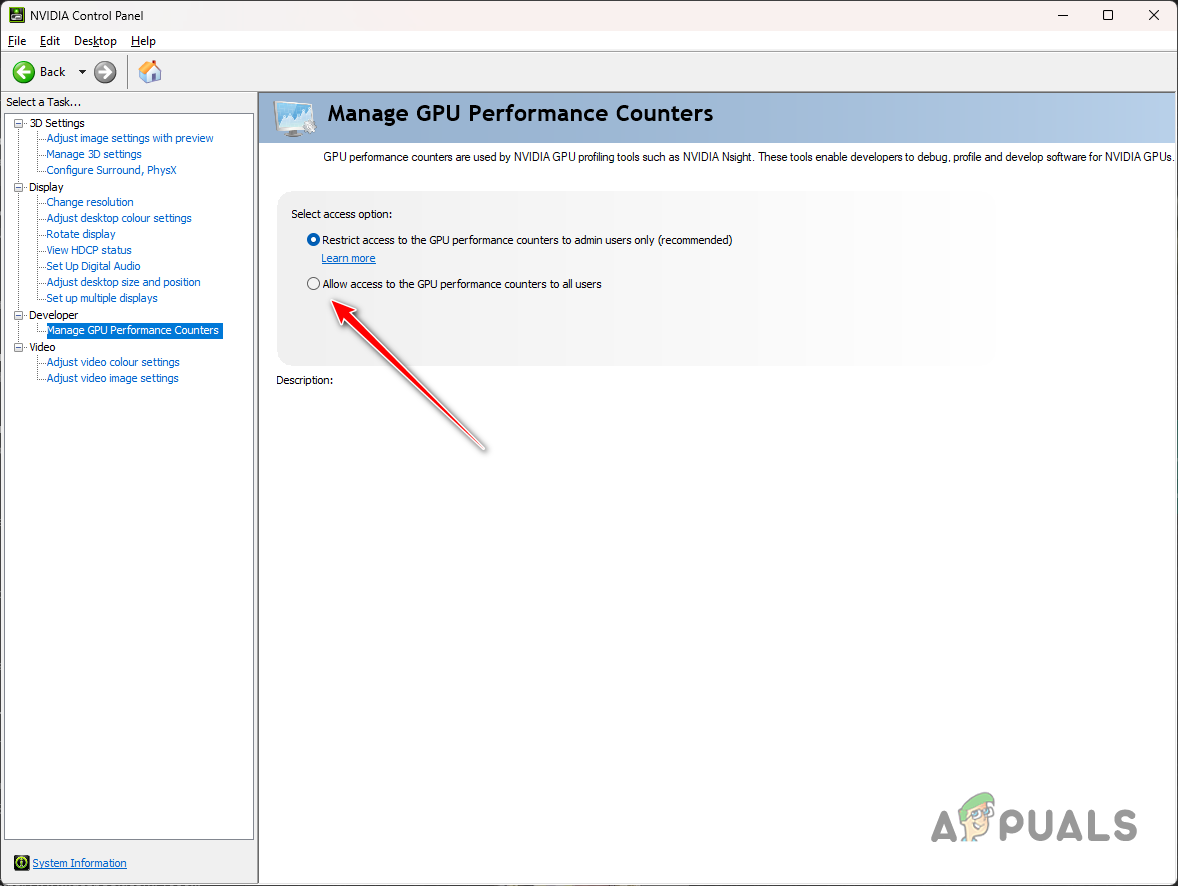Click the Learn more link
The image size is (1178, 886).
tap(348, 258)
